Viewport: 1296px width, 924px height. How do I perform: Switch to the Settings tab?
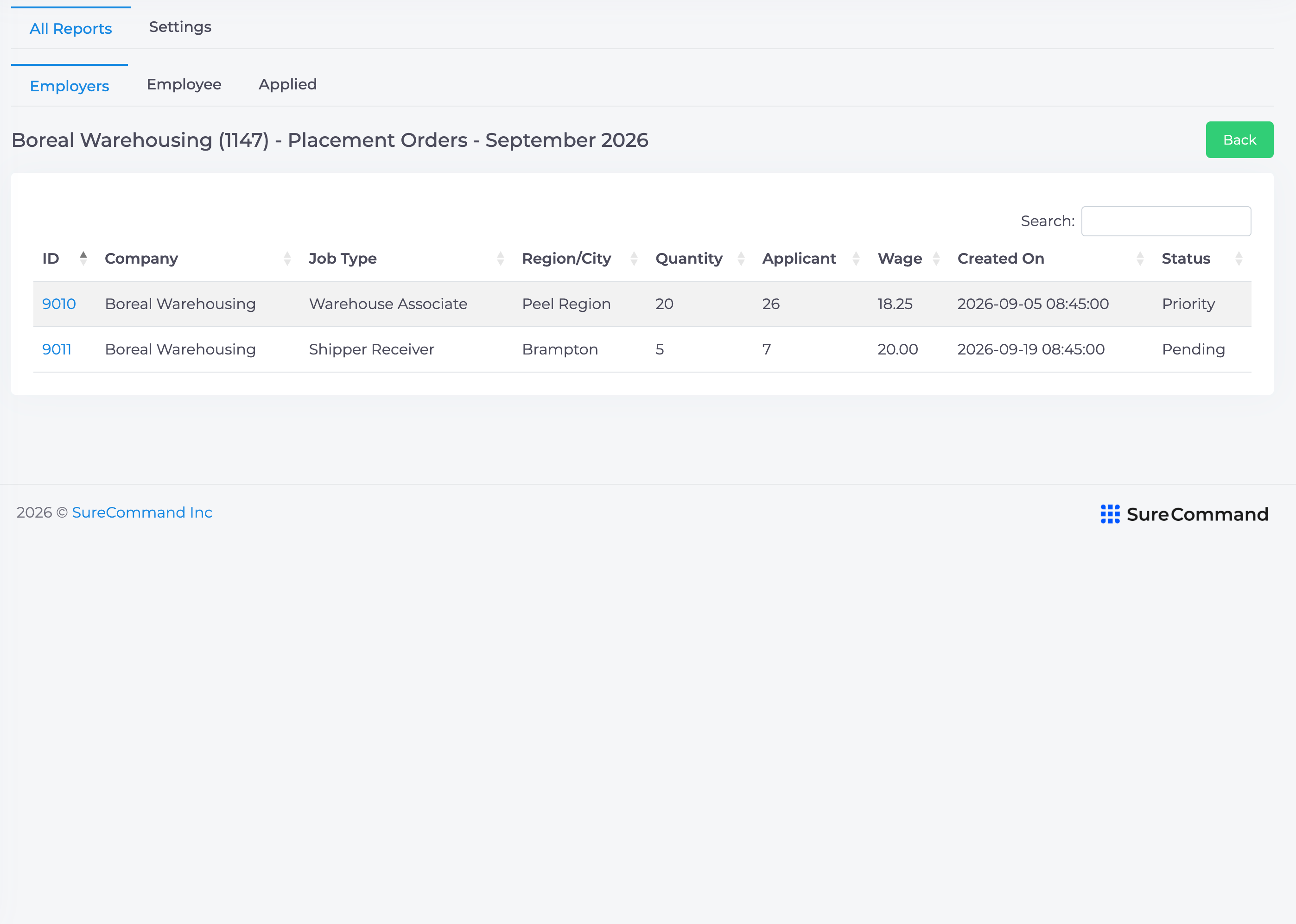[180, 27]
